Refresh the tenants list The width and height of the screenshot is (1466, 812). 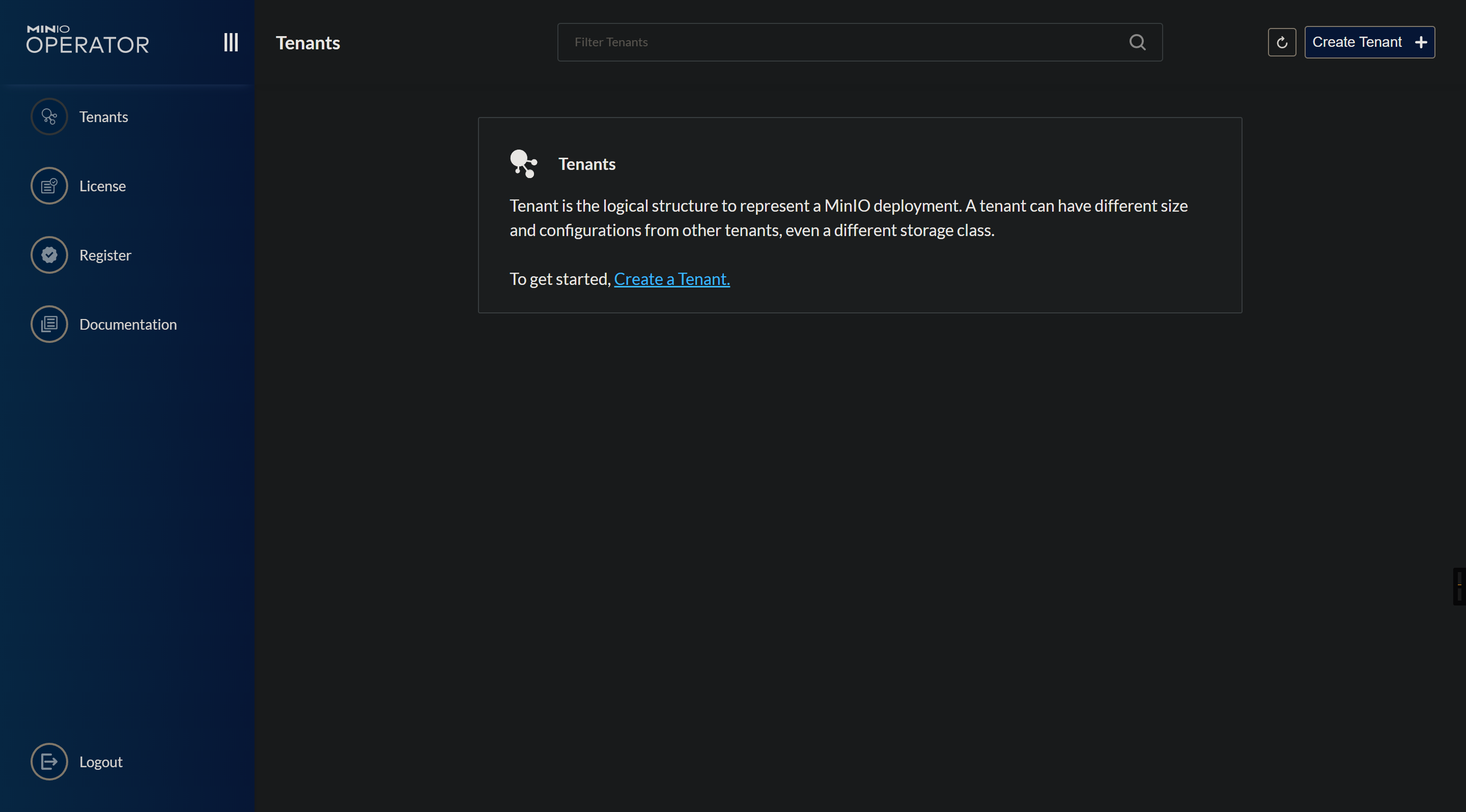tap(1282, 42)
